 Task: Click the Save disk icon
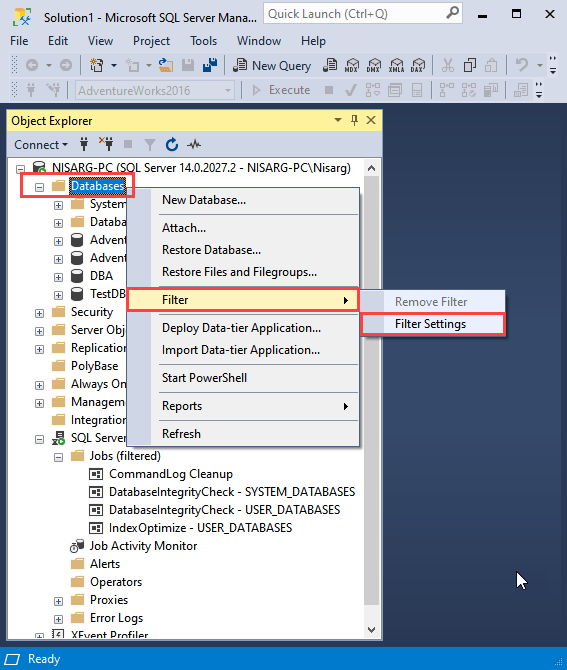pyautogui.click(x=188, y=65)
